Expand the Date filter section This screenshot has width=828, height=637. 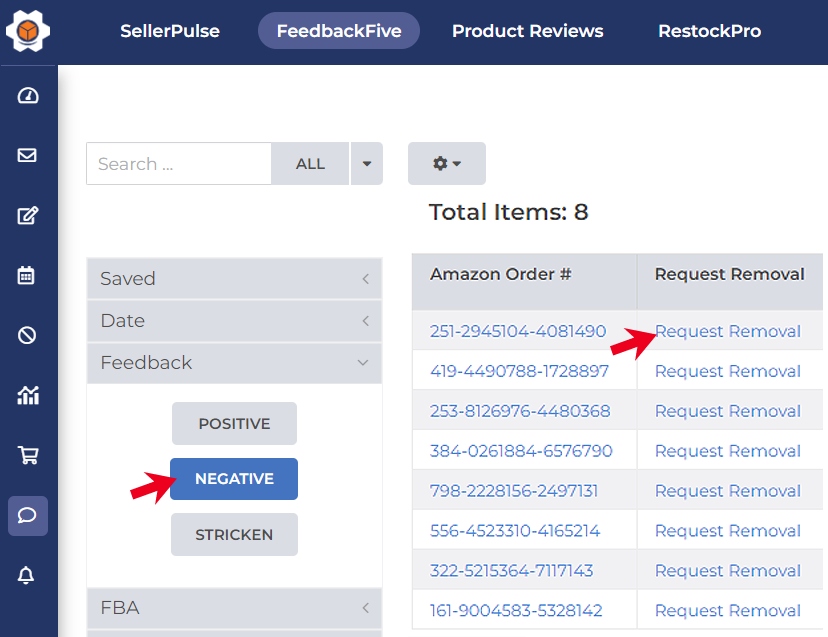[x=234, y=321]
